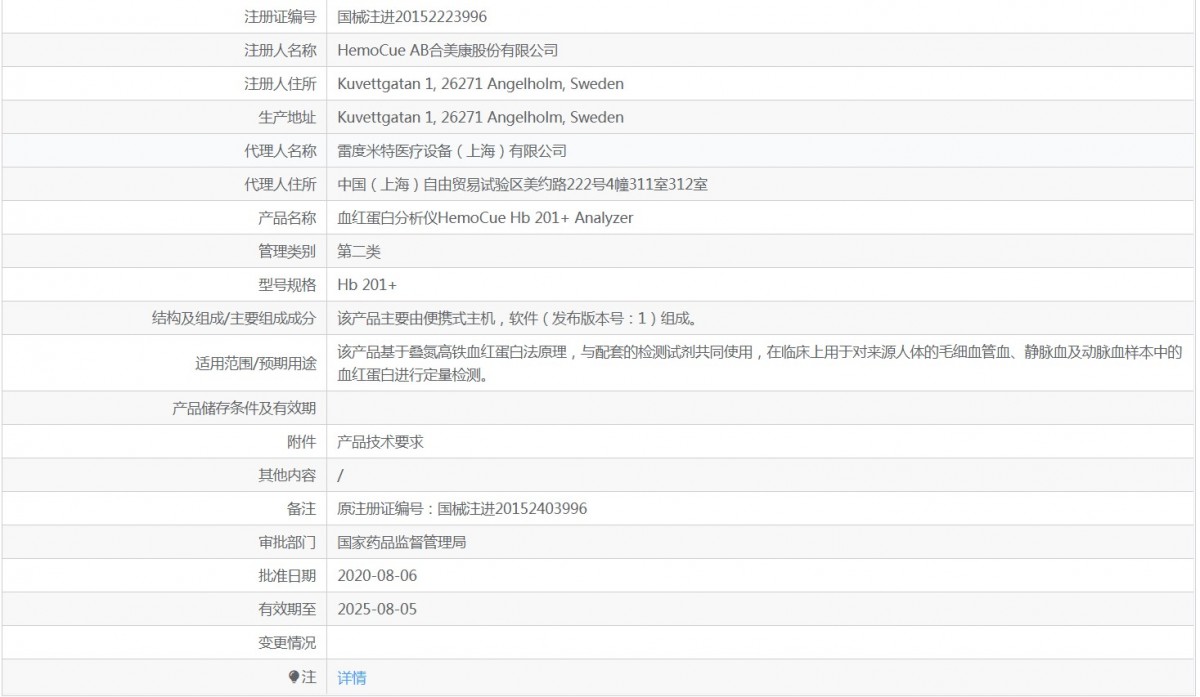Select 原注册证编号：国械注进20152403996
The height and width of the screenshot is (697, 1200).
(x=462, y=508)
